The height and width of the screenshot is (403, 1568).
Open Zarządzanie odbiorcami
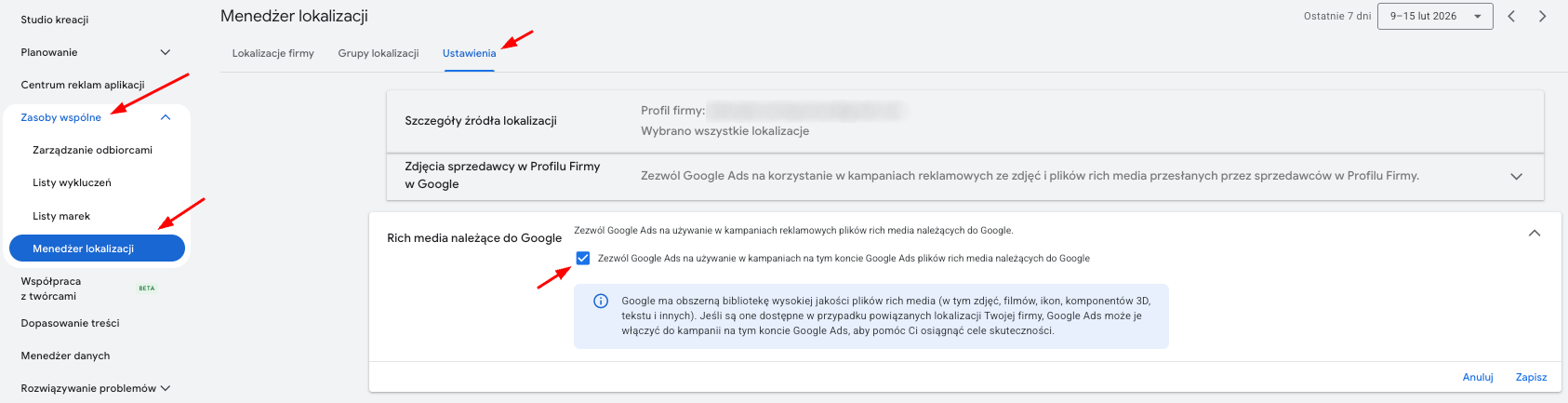92,150
